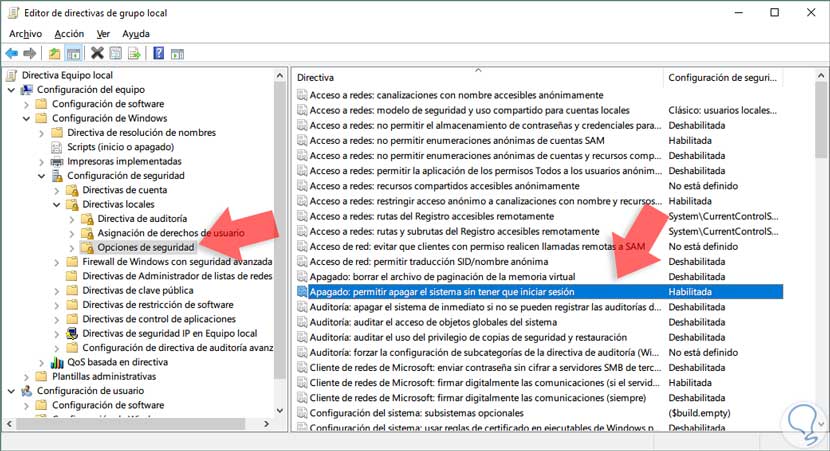
Task: Select 'Apagado: borrar el archivo de paginación' policy
Action: coord(443,277)
